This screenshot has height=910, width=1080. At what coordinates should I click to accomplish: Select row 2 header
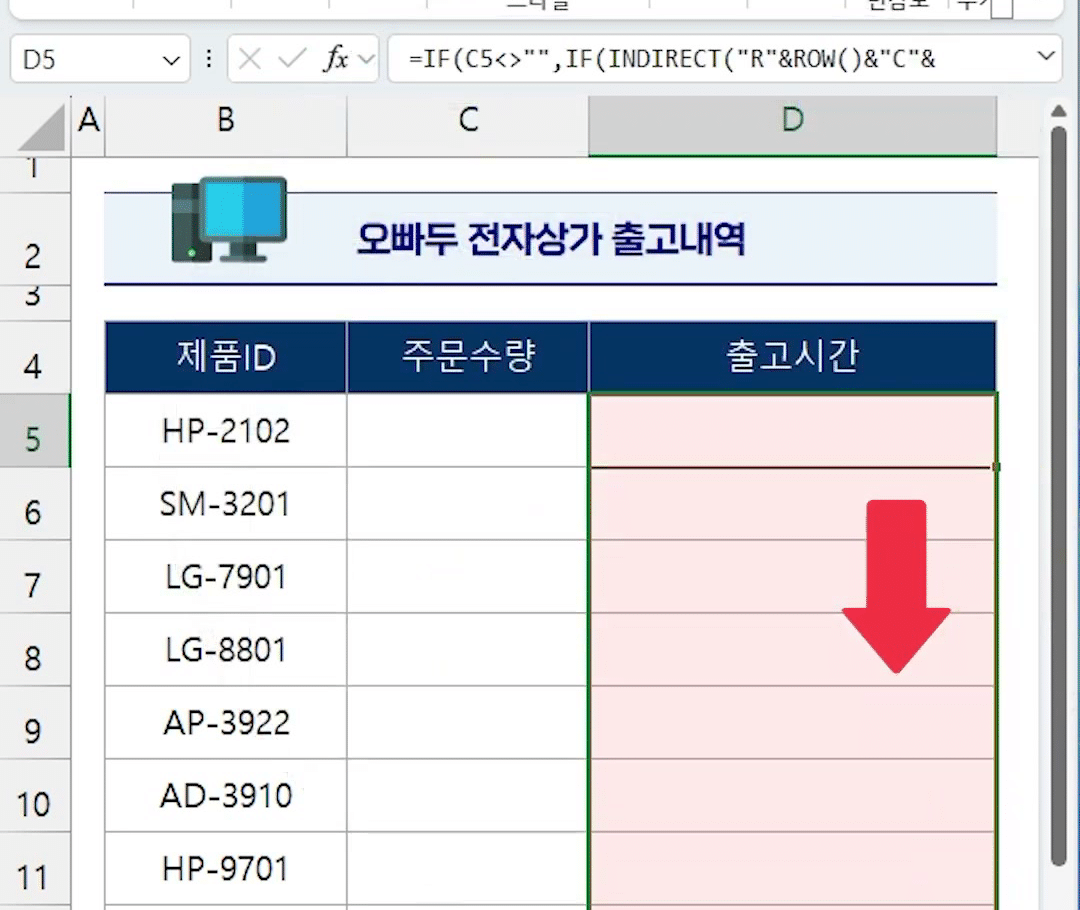[34, 240]
